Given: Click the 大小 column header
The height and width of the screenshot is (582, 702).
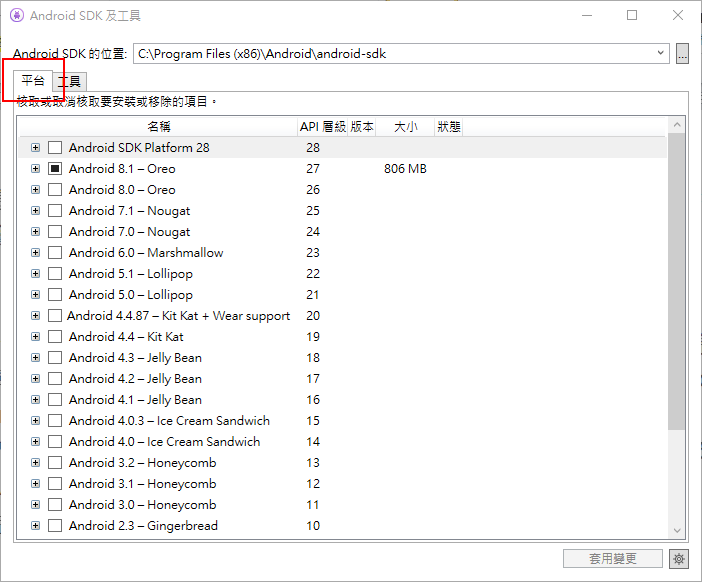Looking at the screenshot, I should pyautogui.click(x=405, y=127).
